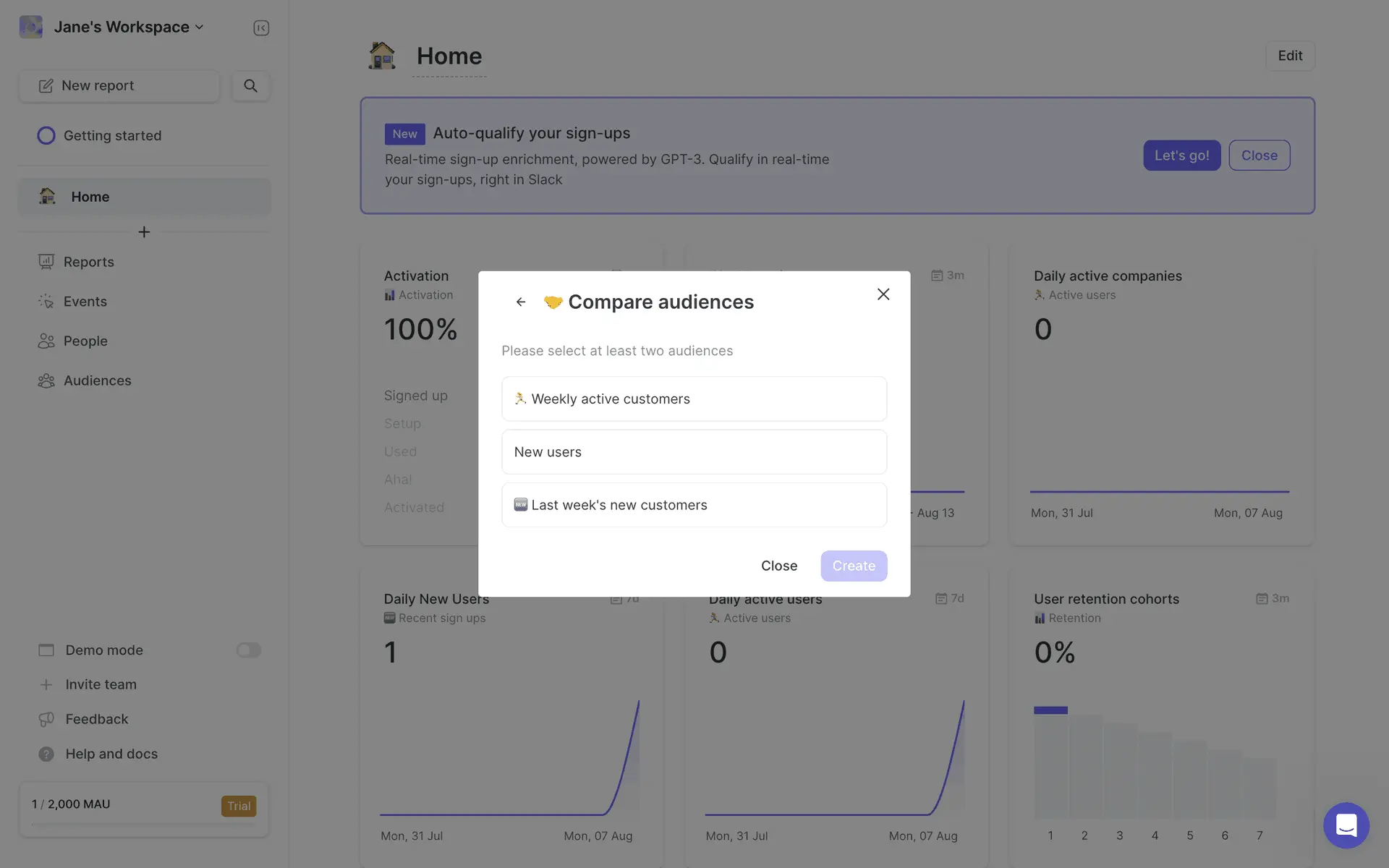The width and height of the screenshot is (1389, 868).
Task: Select the New users audience
Action: point(694,452)
